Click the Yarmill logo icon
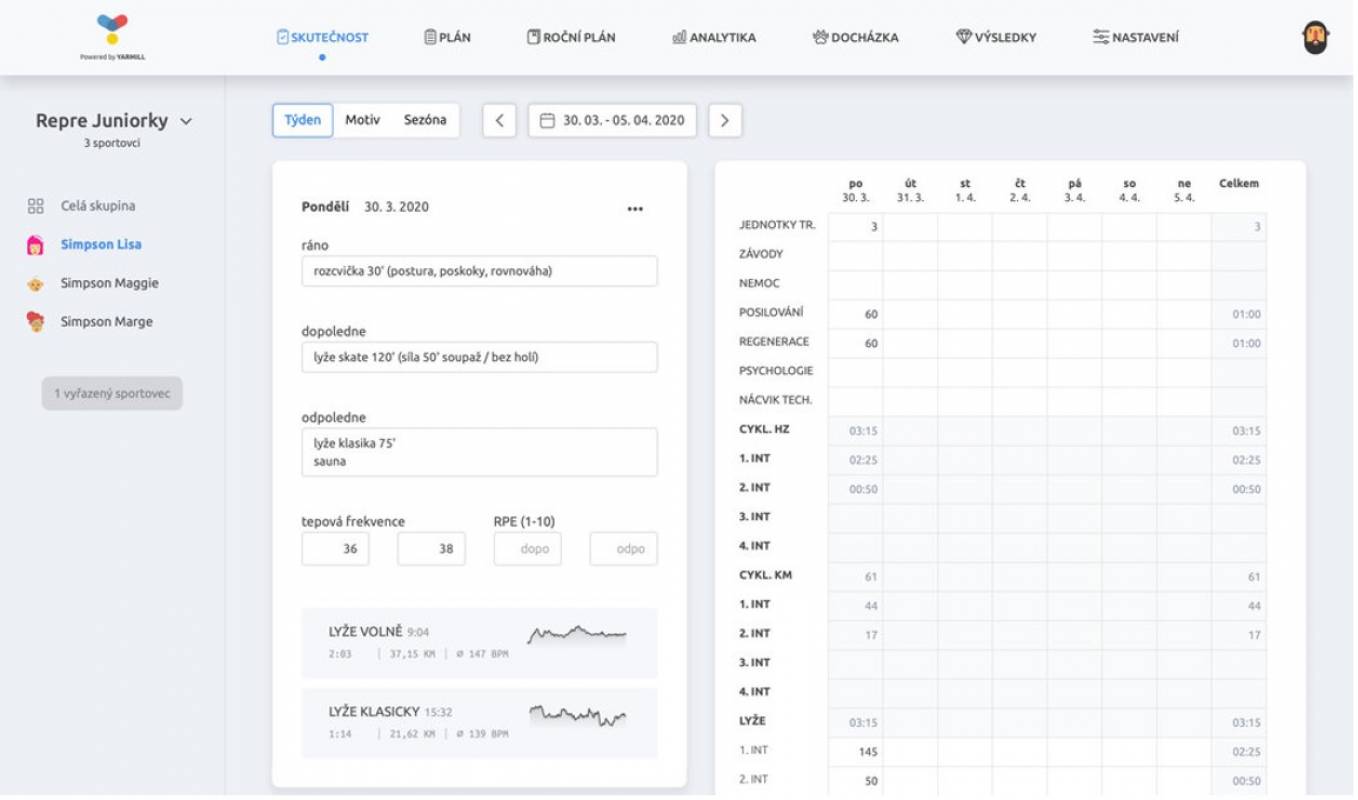Screen dimensions: 1358x800 tap(112, 29)
